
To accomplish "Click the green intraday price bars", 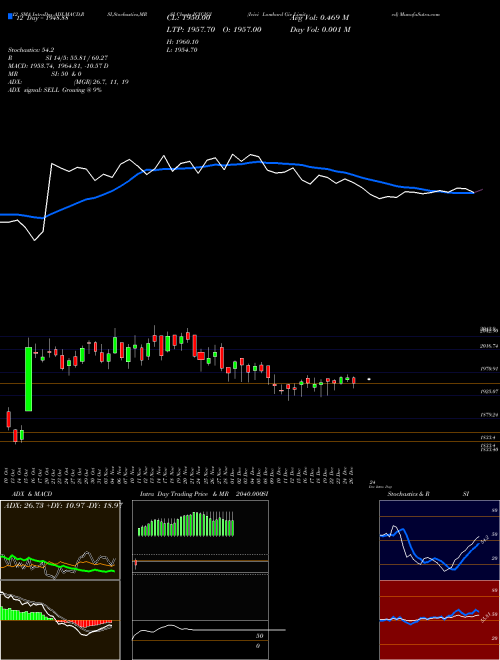I will [186, 524].
